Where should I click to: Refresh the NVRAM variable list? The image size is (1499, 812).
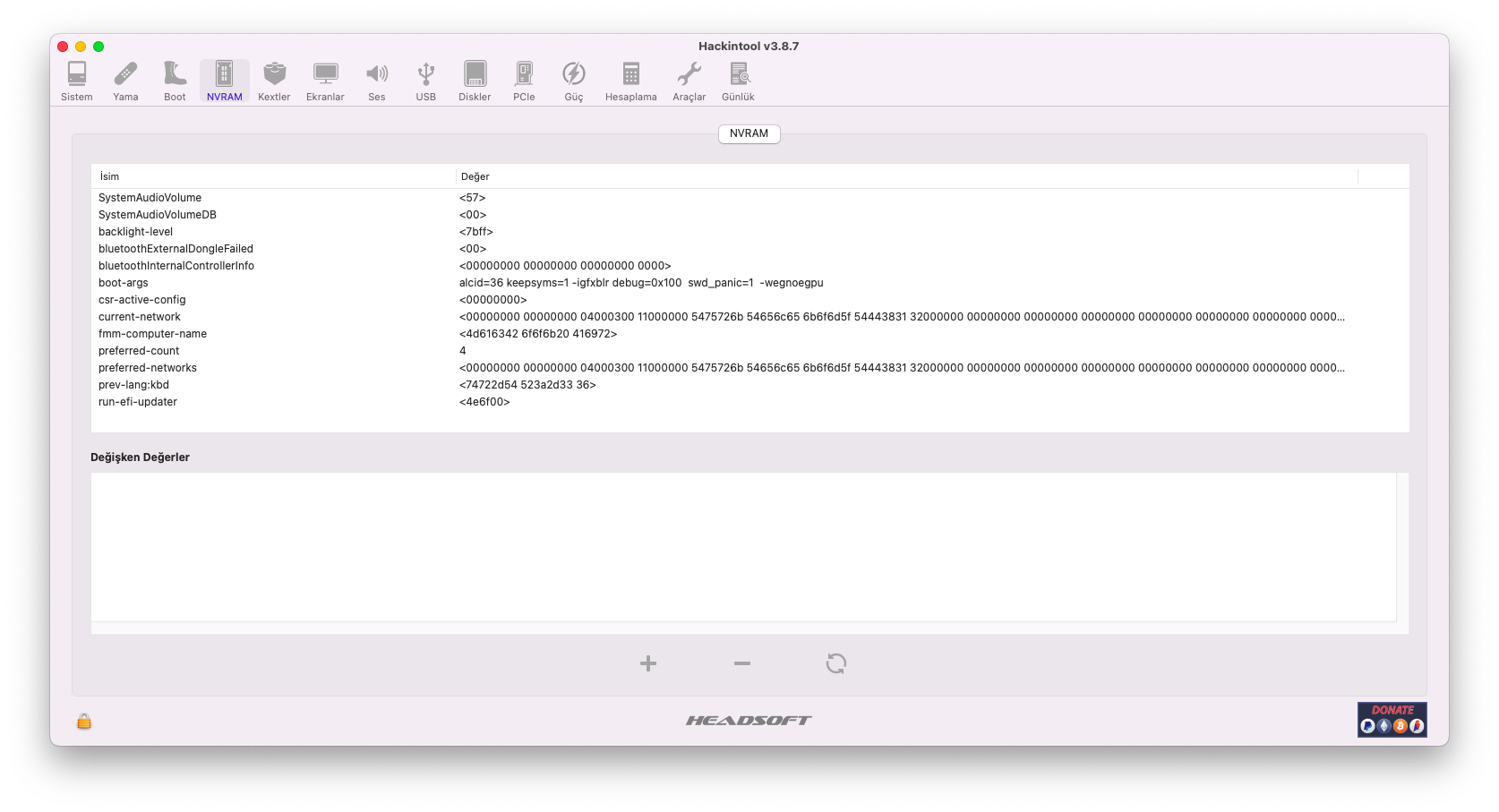click(x=836, y=663)
